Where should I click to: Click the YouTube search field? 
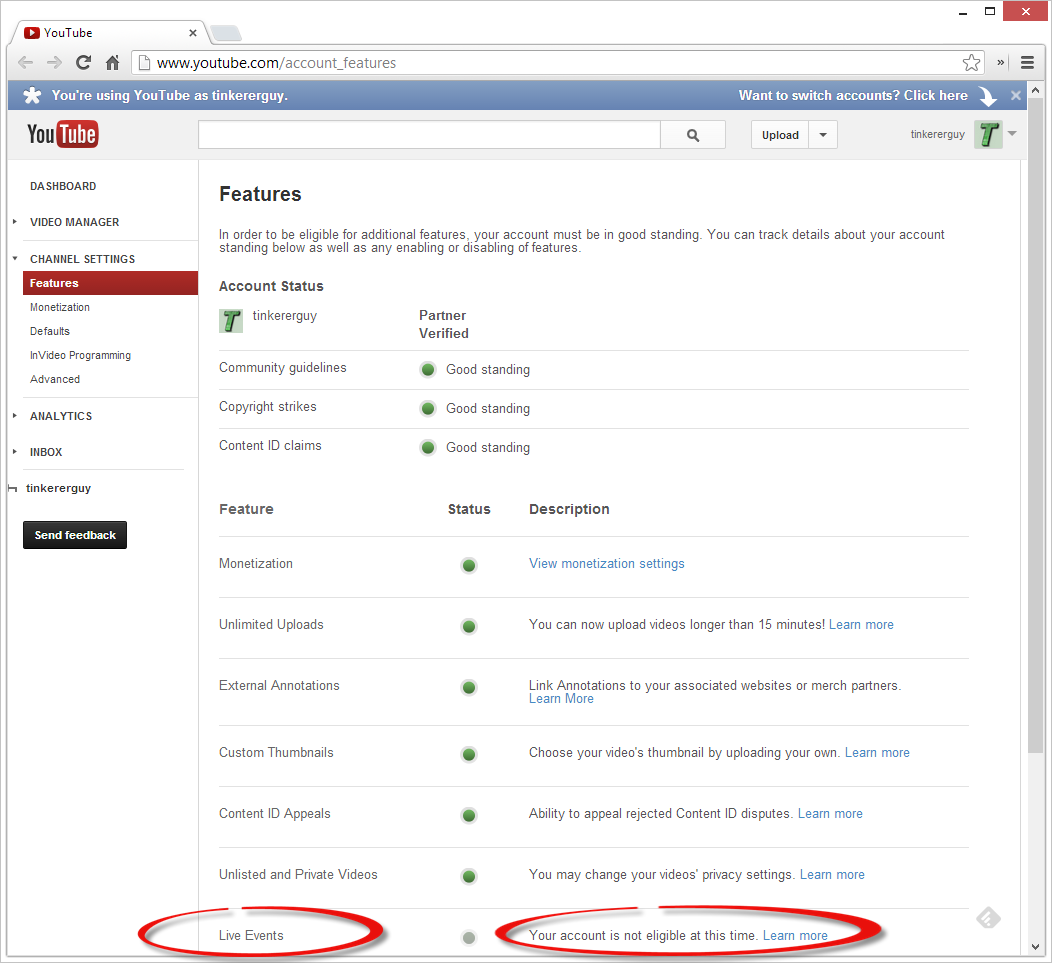(x=429, y=135)
